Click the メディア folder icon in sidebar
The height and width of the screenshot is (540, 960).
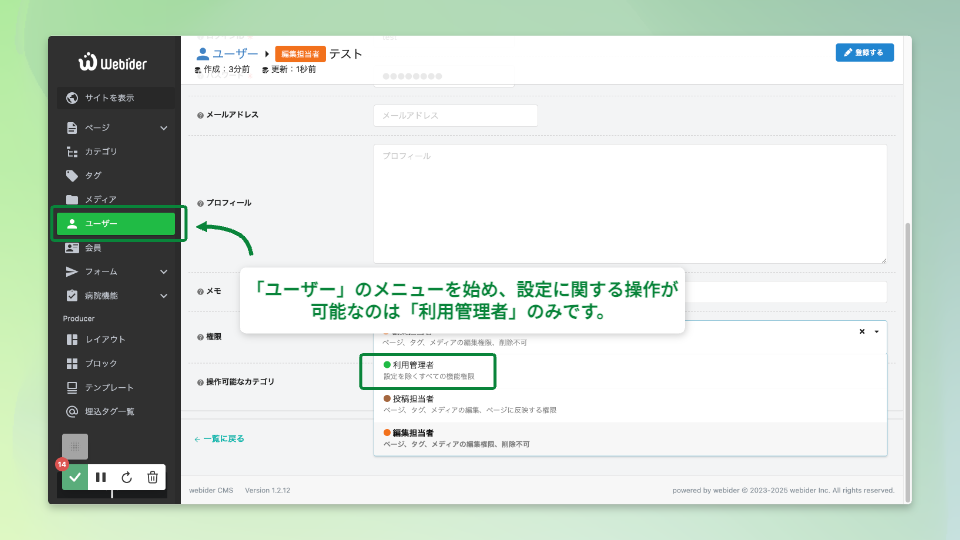pyautogui.click(x=72, y=199)
